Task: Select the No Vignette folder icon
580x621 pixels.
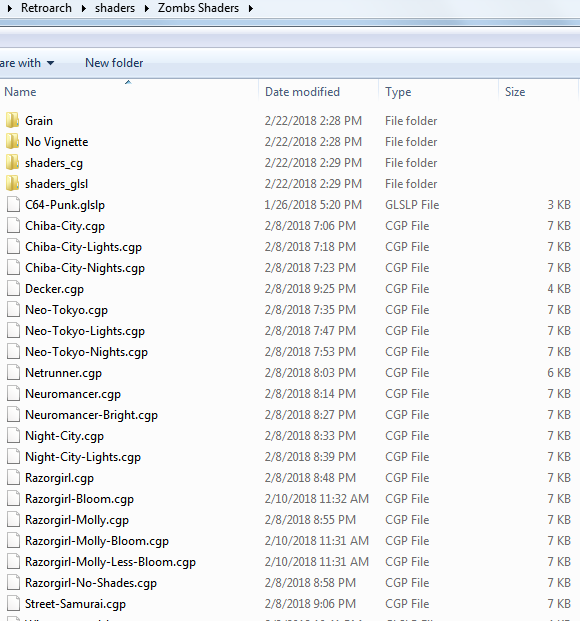Action: click(13, 141)
